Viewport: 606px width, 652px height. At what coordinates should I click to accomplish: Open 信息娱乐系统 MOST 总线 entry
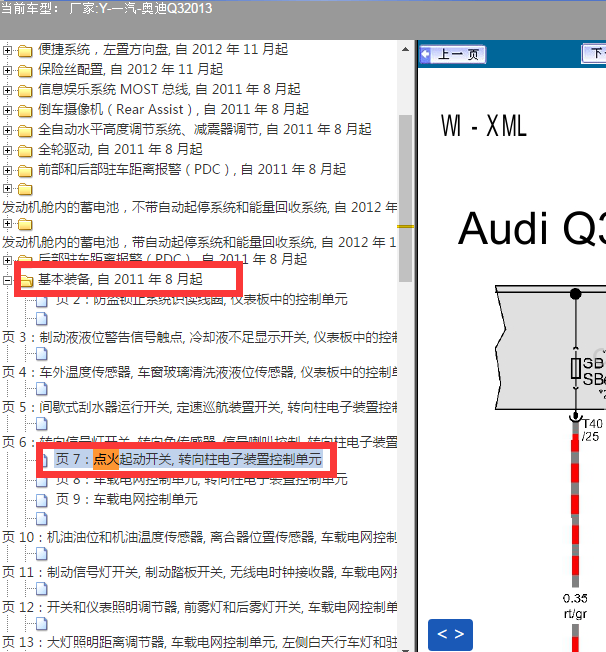[169, 89]
